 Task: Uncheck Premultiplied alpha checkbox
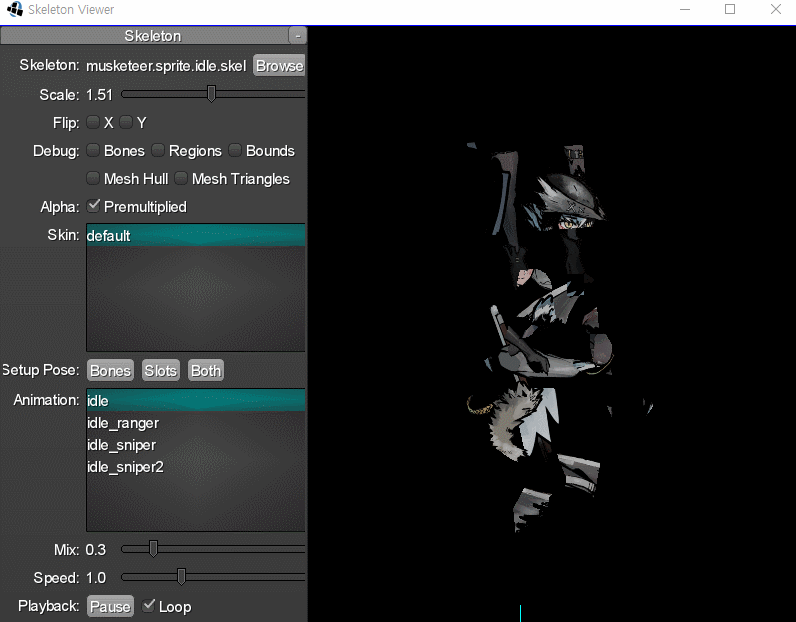93,206
